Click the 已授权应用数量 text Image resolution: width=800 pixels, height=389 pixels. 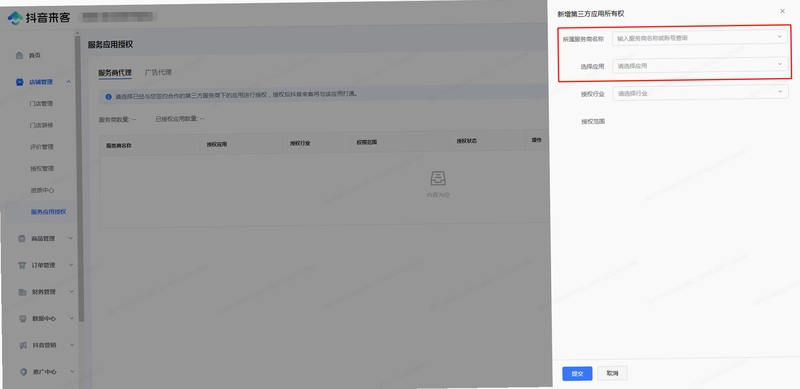180,119
